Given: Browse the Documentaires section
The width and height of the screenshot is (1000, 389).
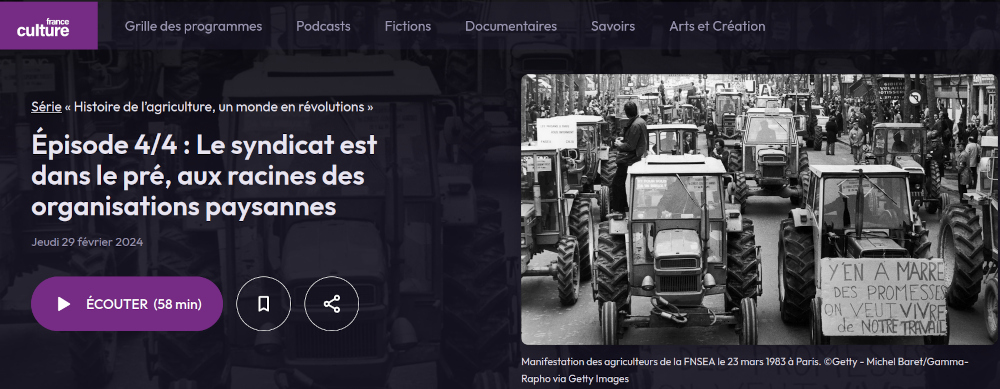Looking at the screenshot, I should (x=511, y=26).
